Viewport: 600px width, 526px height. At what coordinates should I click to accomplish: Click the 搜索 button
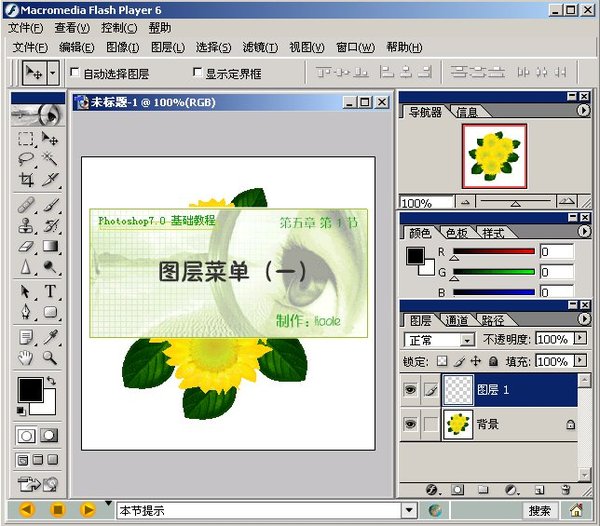(540, 510)
